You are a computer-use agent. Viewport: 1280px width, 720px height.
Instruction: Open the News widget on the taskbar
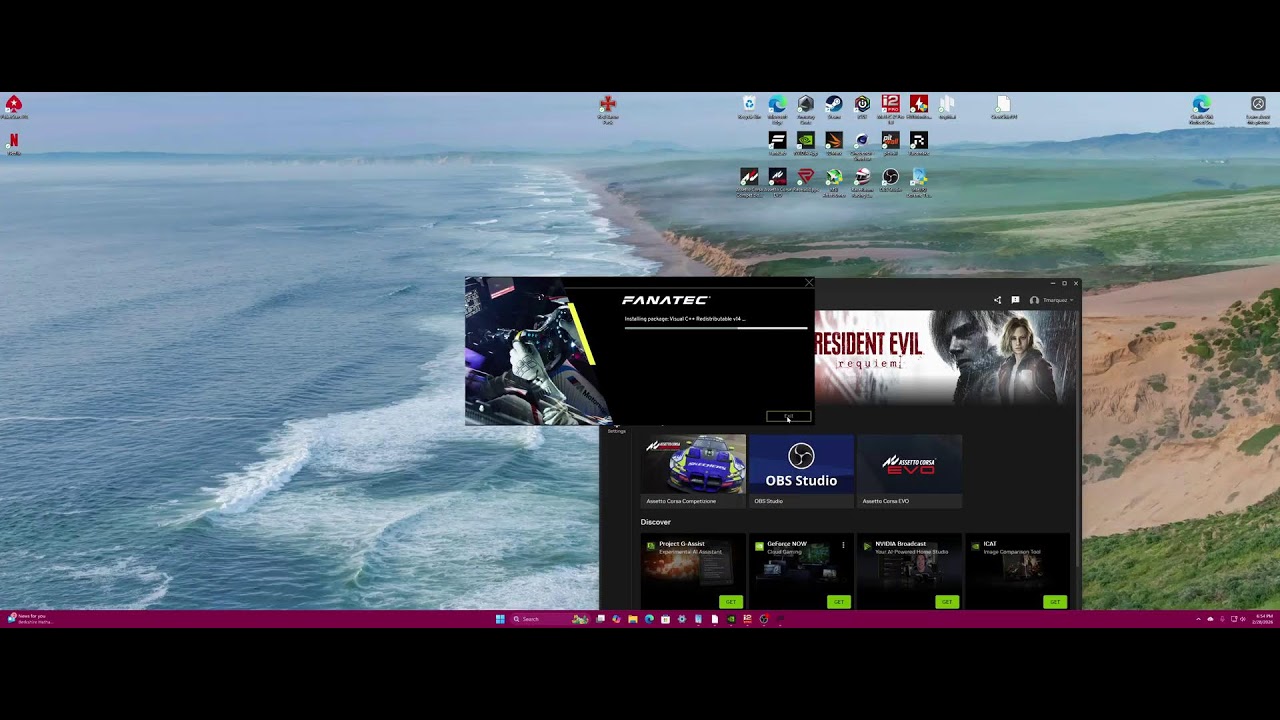click(30, 619)
